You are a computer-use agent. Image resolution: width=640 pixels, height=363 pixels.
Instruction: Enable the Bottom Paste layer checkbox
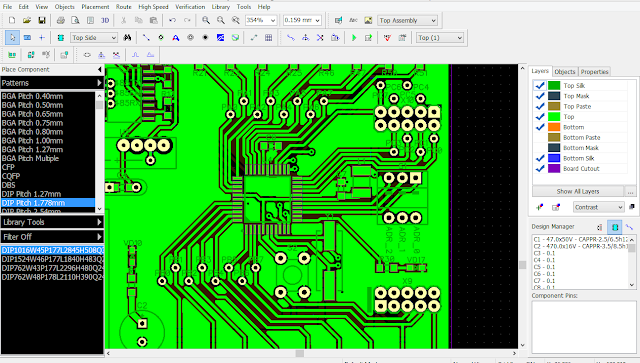tap(540, 137)
